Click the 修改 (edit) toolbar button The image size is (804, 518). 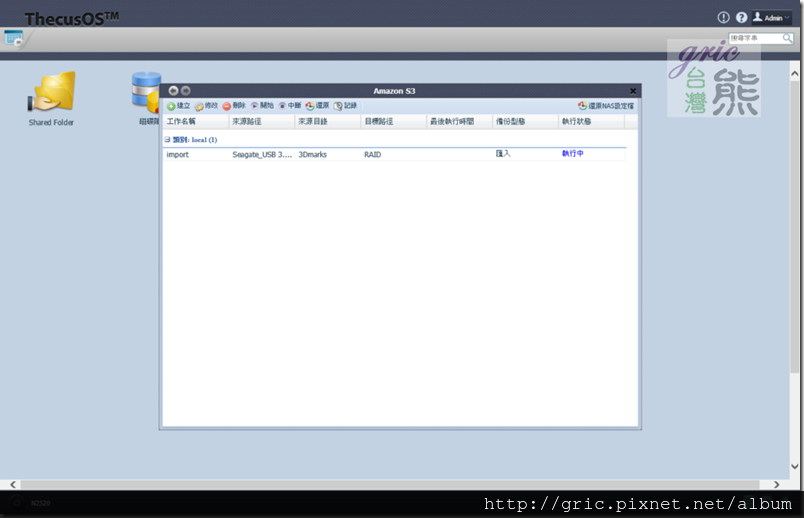[206, 106]
